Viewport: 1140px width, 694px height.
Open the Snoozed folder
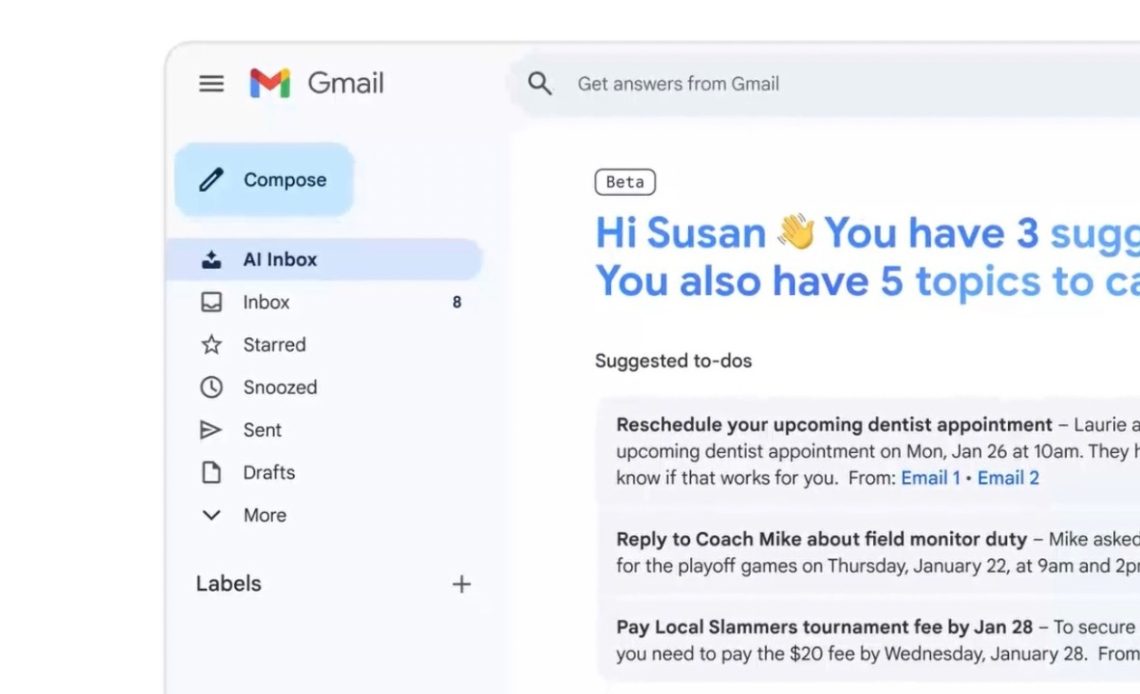pos(324,387)
